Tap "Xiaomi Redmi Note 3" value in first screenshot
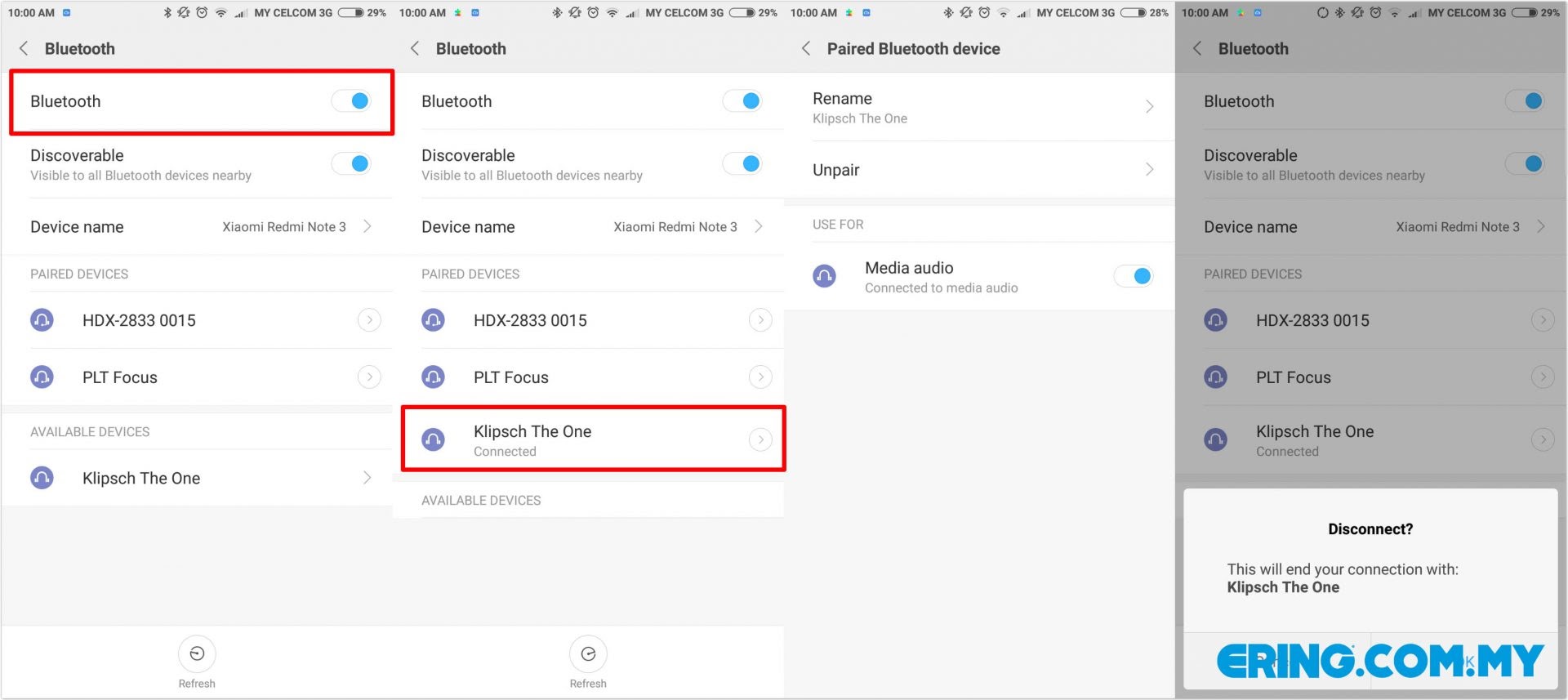This screenshot has width=1568, height=700. (284, 227)
